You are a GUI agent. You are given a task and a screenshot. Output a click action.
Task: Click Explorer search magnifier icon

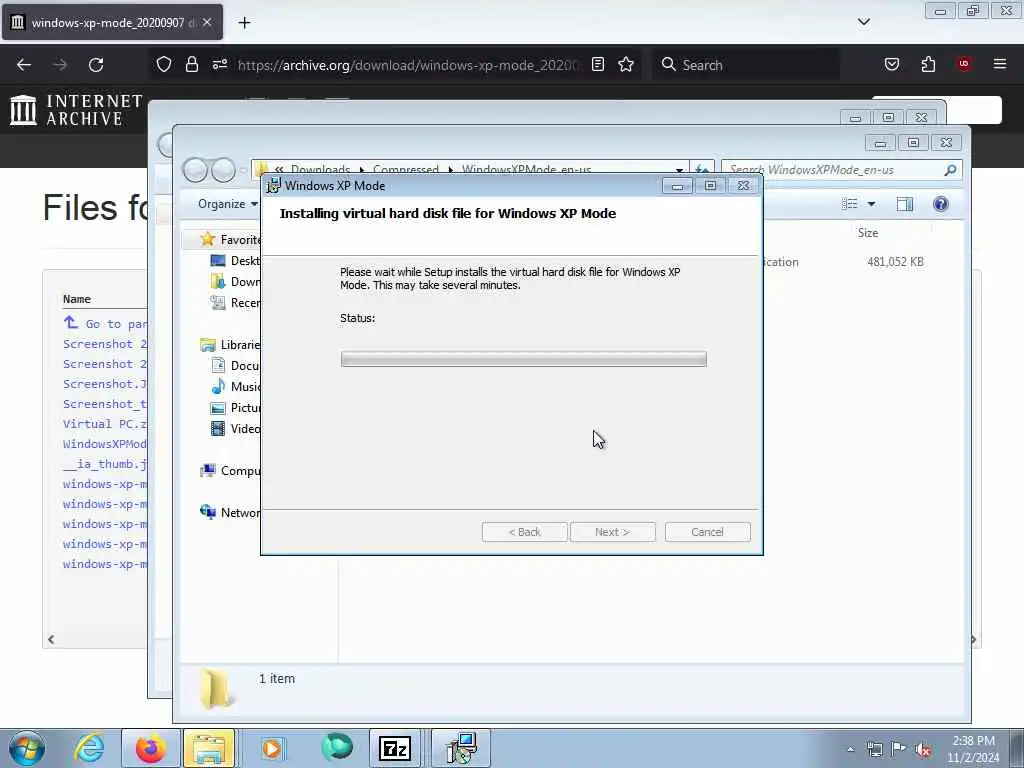[950, 170]
